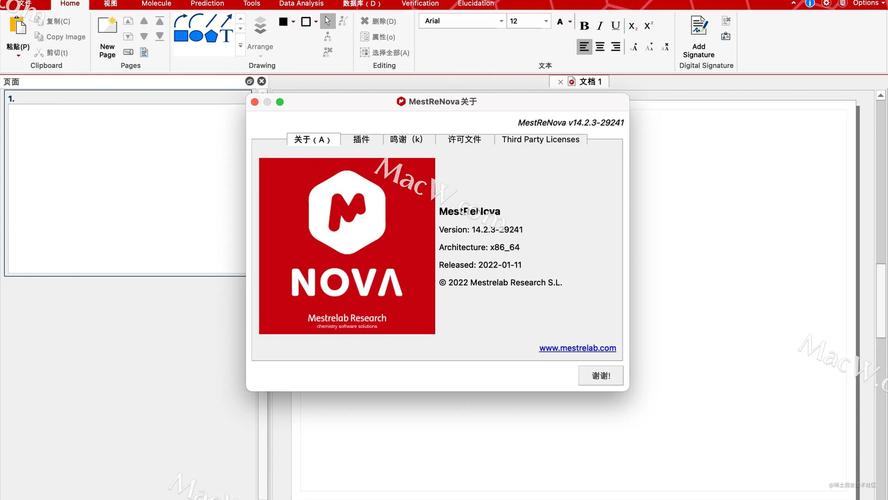Open the Molecule ribbon tab
The width and height of the screenshot is (888, 500).
[x=156, y=3]
